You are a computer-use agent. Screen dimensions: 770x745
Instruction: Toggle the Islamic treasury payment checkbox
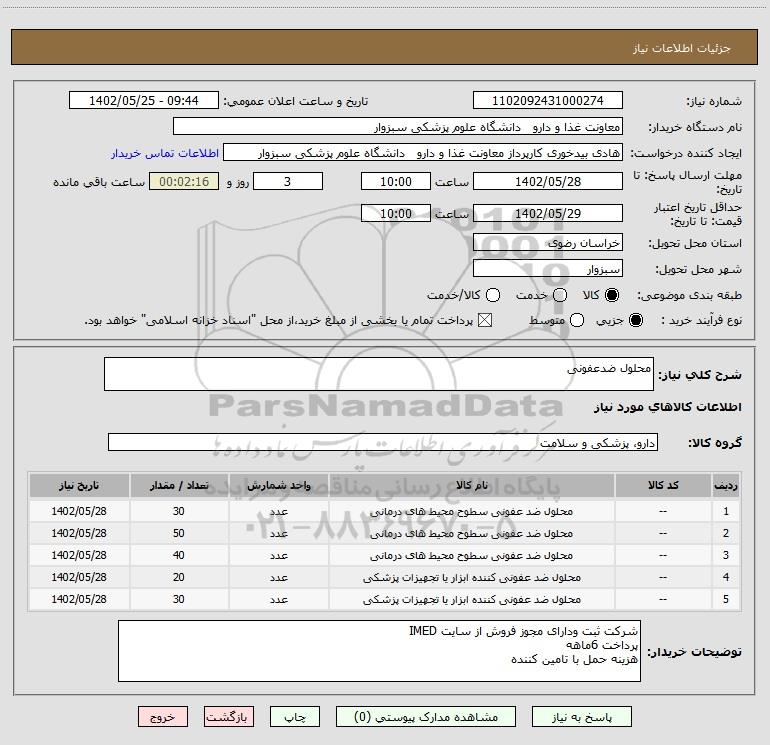[x=485, y=321]
